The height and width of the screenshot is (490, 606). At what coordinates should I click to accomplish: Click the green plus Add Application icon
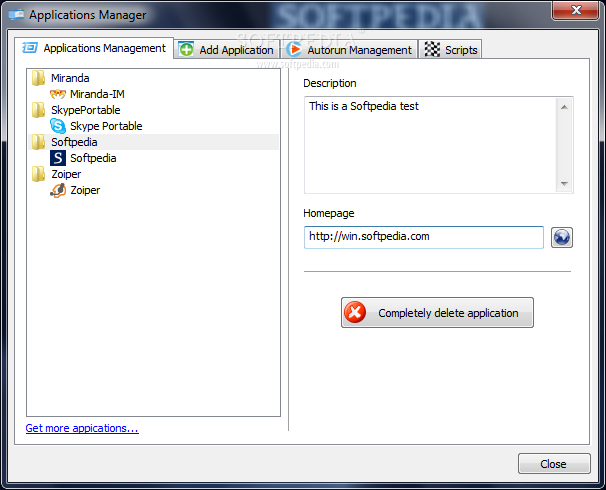pyautogui.click(x=187, y=49)
